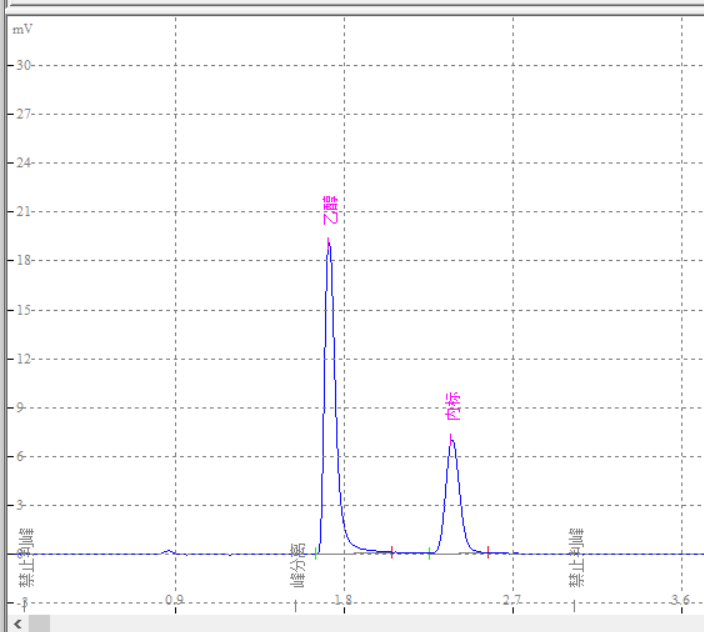
Task: Click the 乙醇 peak label
Action: tap(331, 210)
